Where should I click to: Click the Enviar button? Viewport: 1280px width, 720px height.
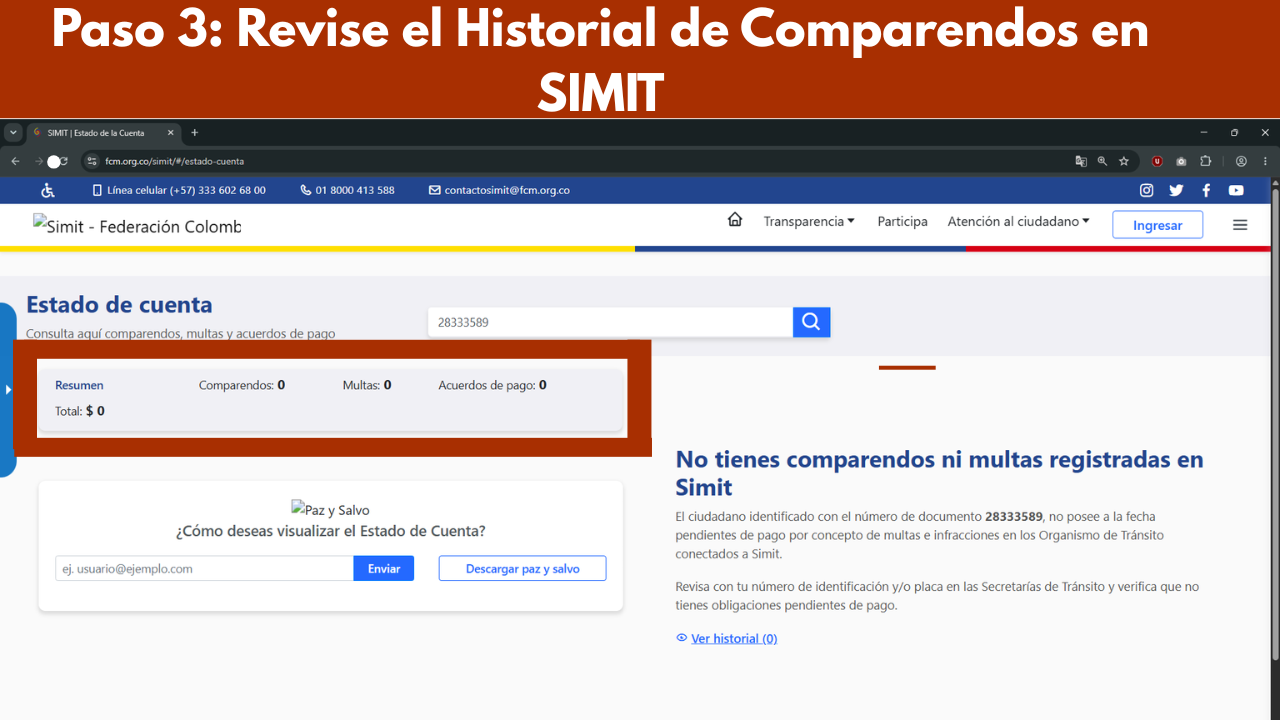(384, 568)
